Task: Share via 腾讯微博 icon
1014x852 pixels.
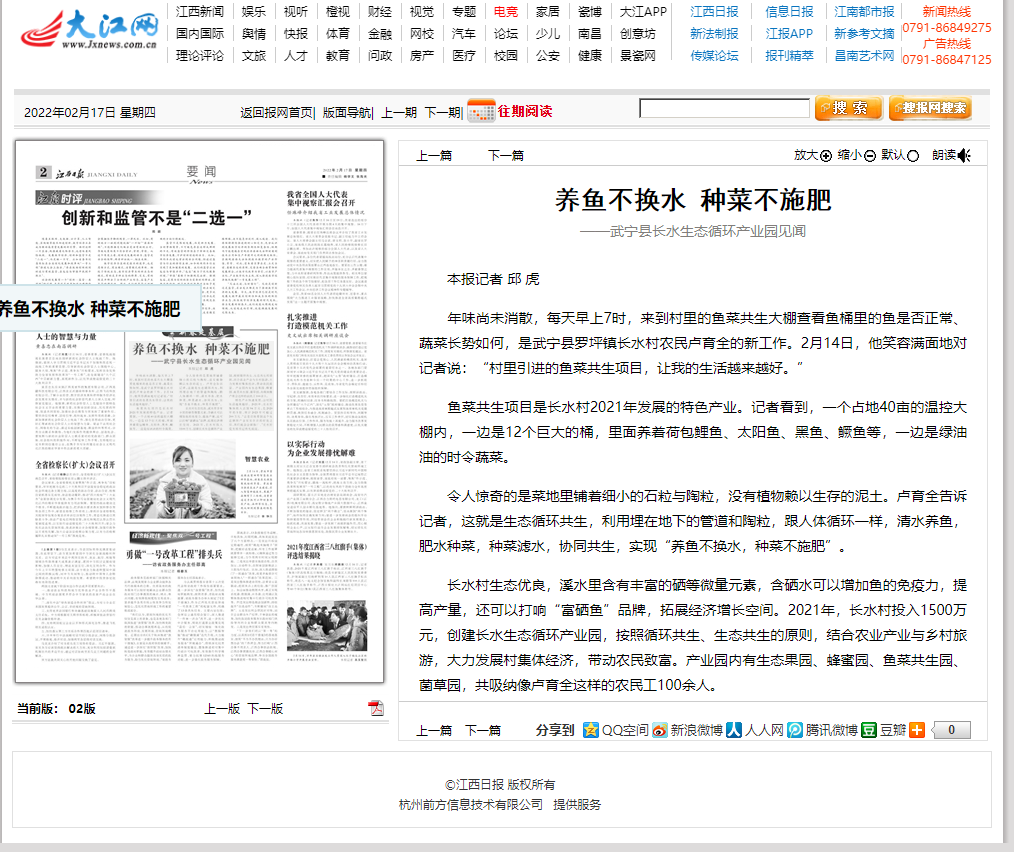Action: [795, 730]
